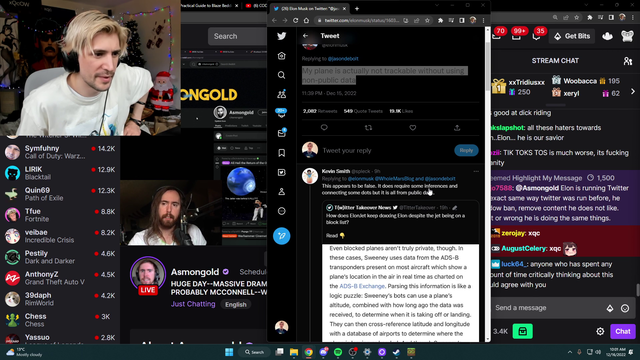Click the Reply button
This screenshot has width=640, height=360.
click(x=466, y=150)
